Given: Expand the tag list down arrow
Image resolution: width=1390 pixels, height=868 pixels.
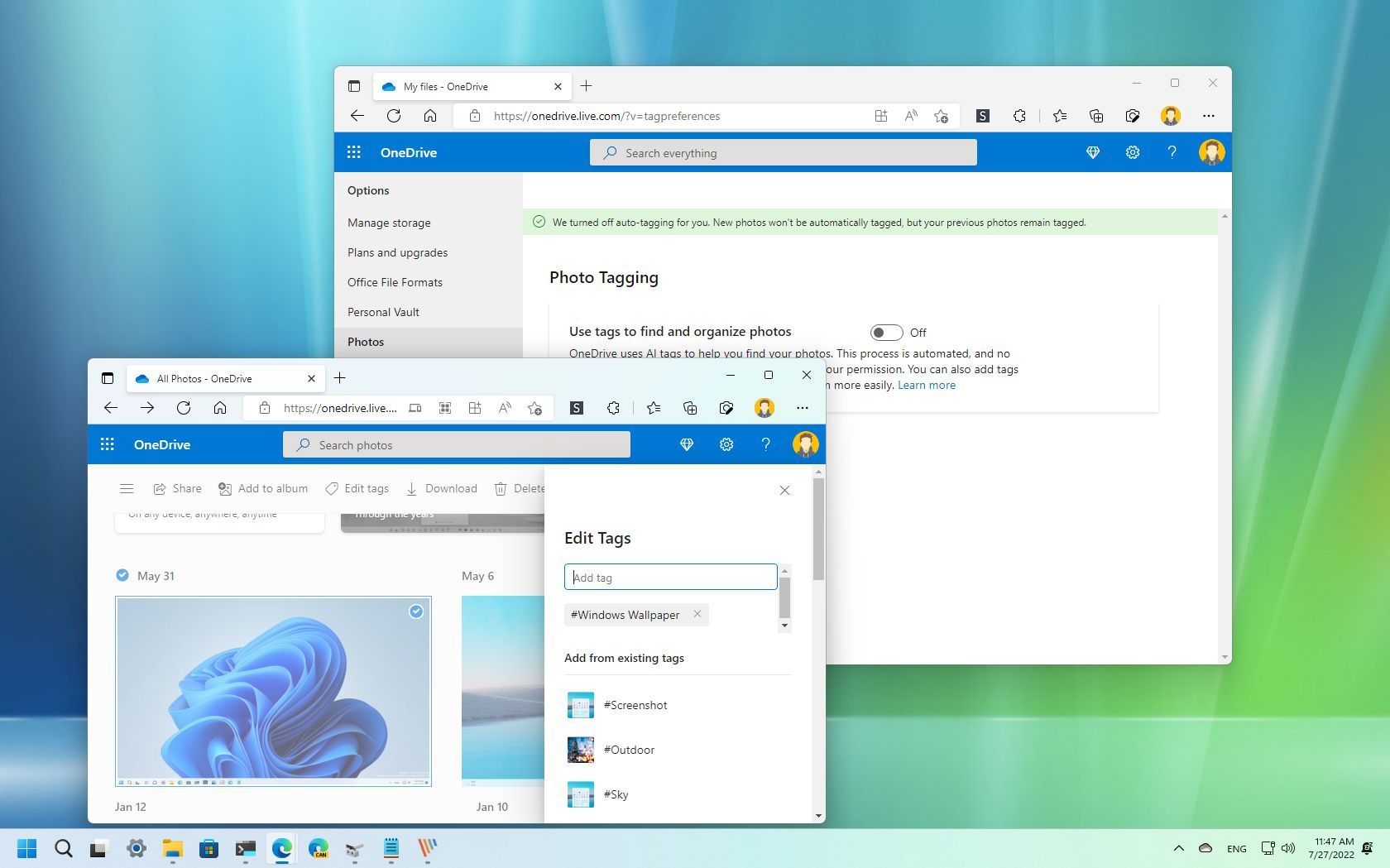Looking at the screenshot, I should (x=784, y=627).
